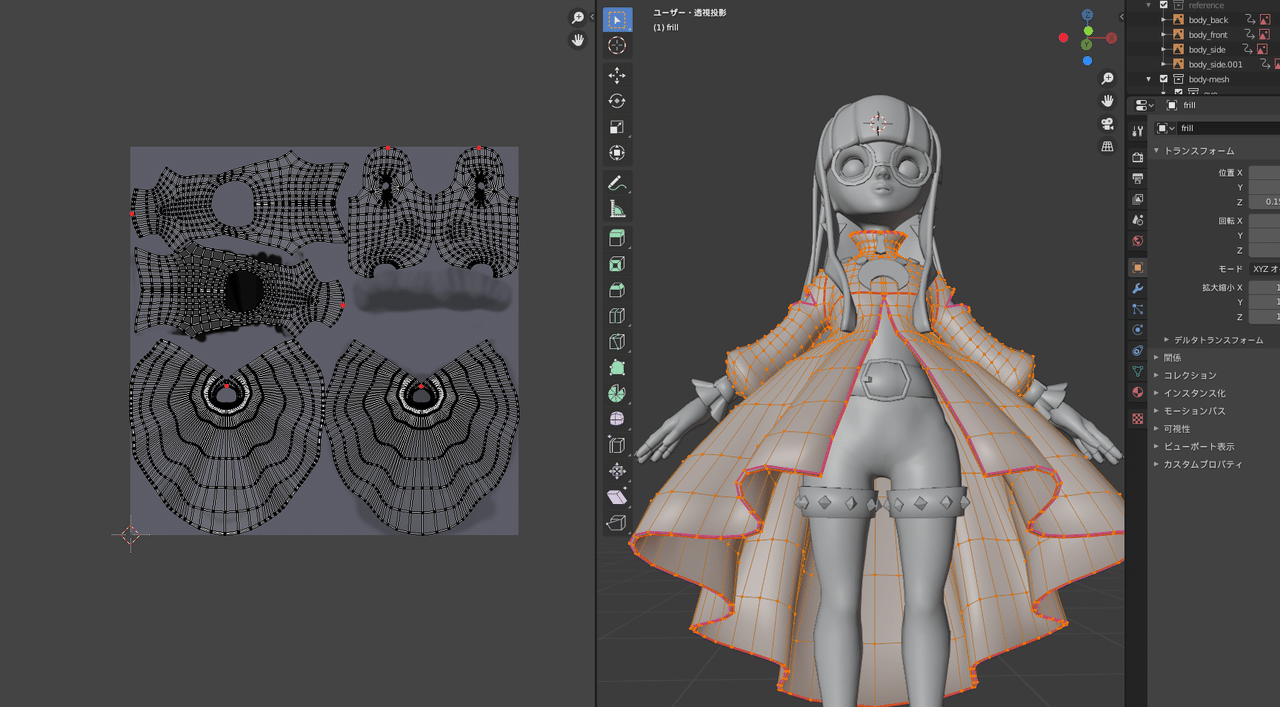Click the blue Z axis on navigation gizmo
This screenshot has width=1280, height=707.
pyautogui.click(x=1088, y=15)
